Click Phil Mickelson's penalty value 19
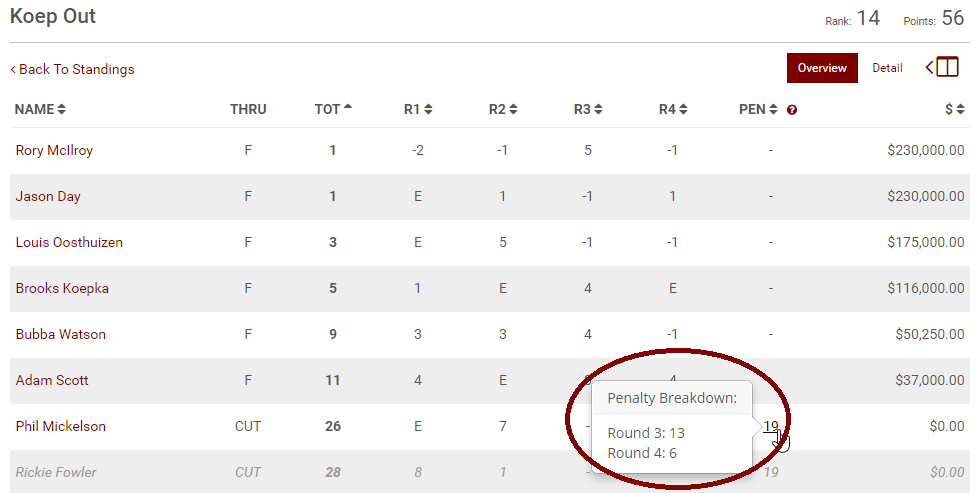The width and height of the screenshot is (977, 493). click(x=771, y=426)
